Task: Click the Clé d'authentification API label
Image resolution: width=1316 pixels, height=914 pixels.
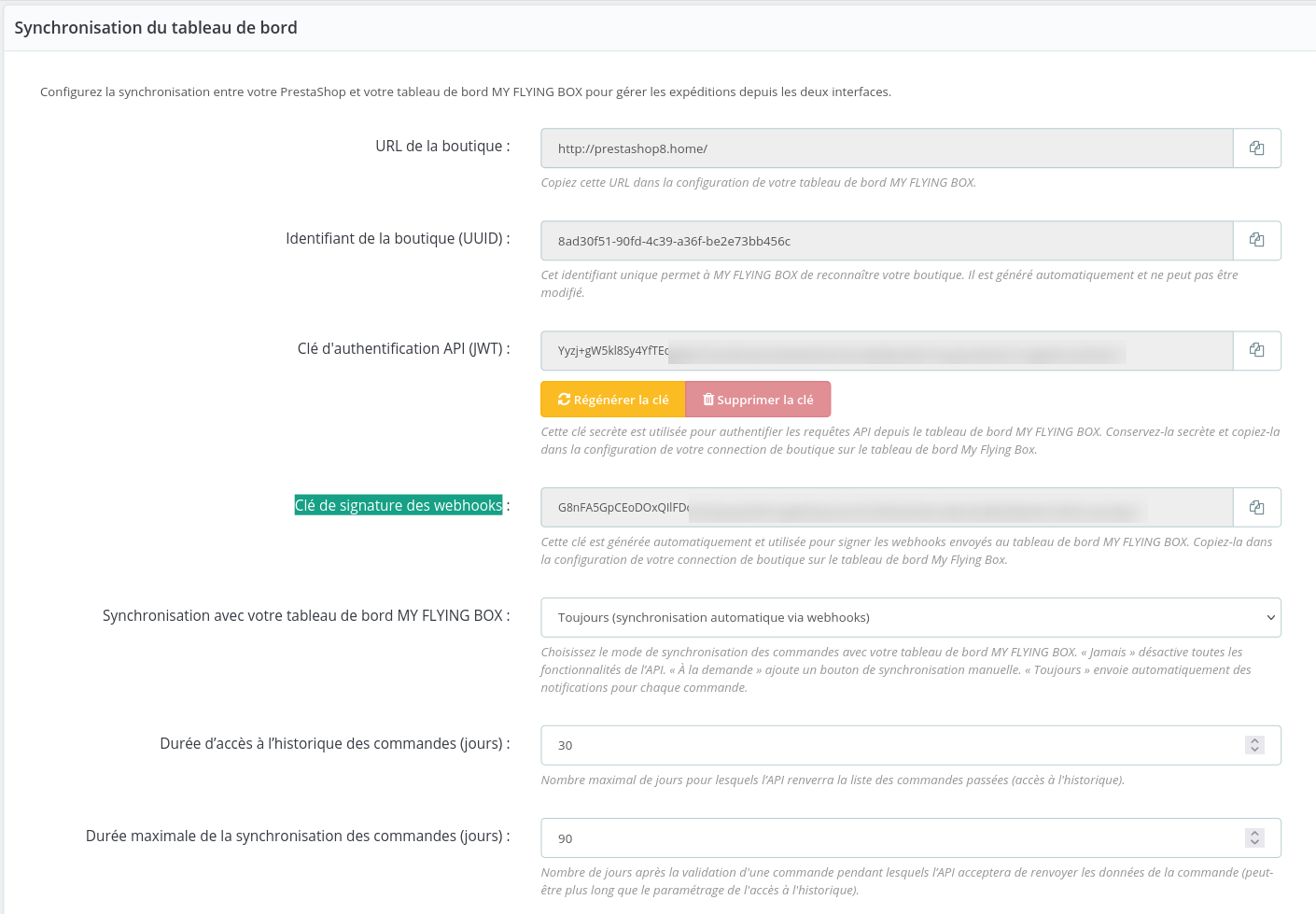Action: click(402, 349)
